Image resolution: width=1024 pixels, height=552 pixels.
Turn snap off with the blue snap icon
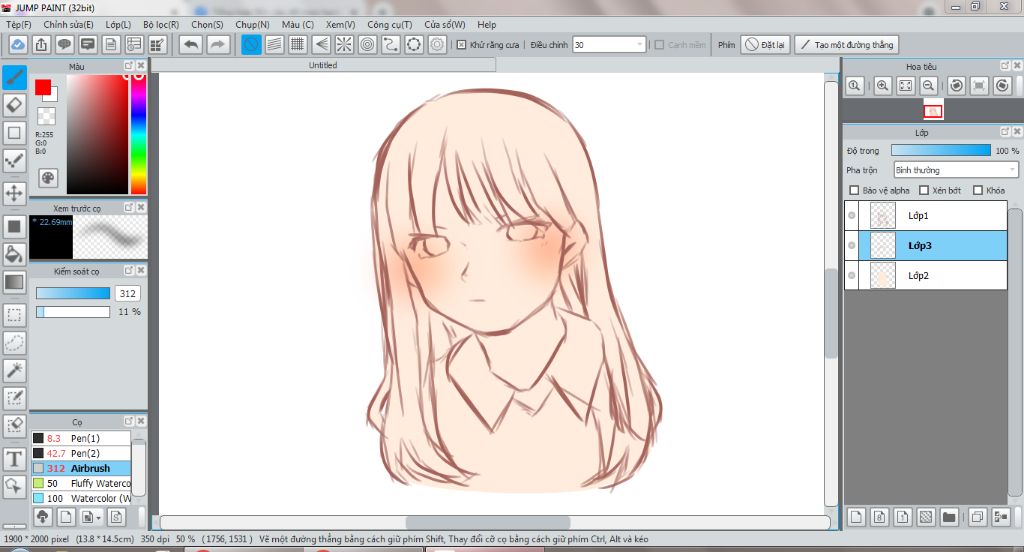251,44
